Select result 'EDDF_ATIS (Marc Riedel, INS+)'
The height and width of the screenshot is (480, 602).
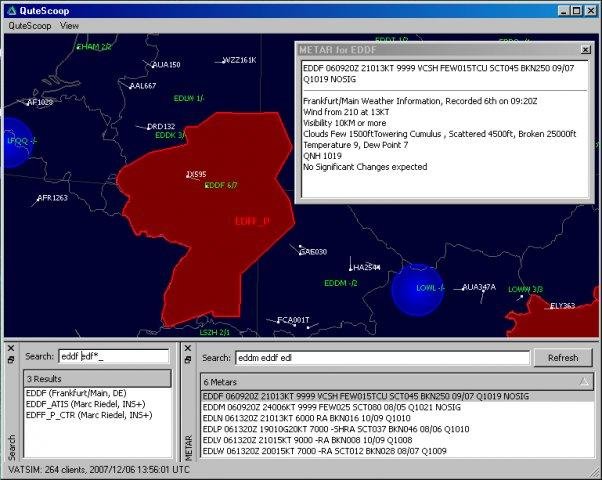[x=86, y=404]
